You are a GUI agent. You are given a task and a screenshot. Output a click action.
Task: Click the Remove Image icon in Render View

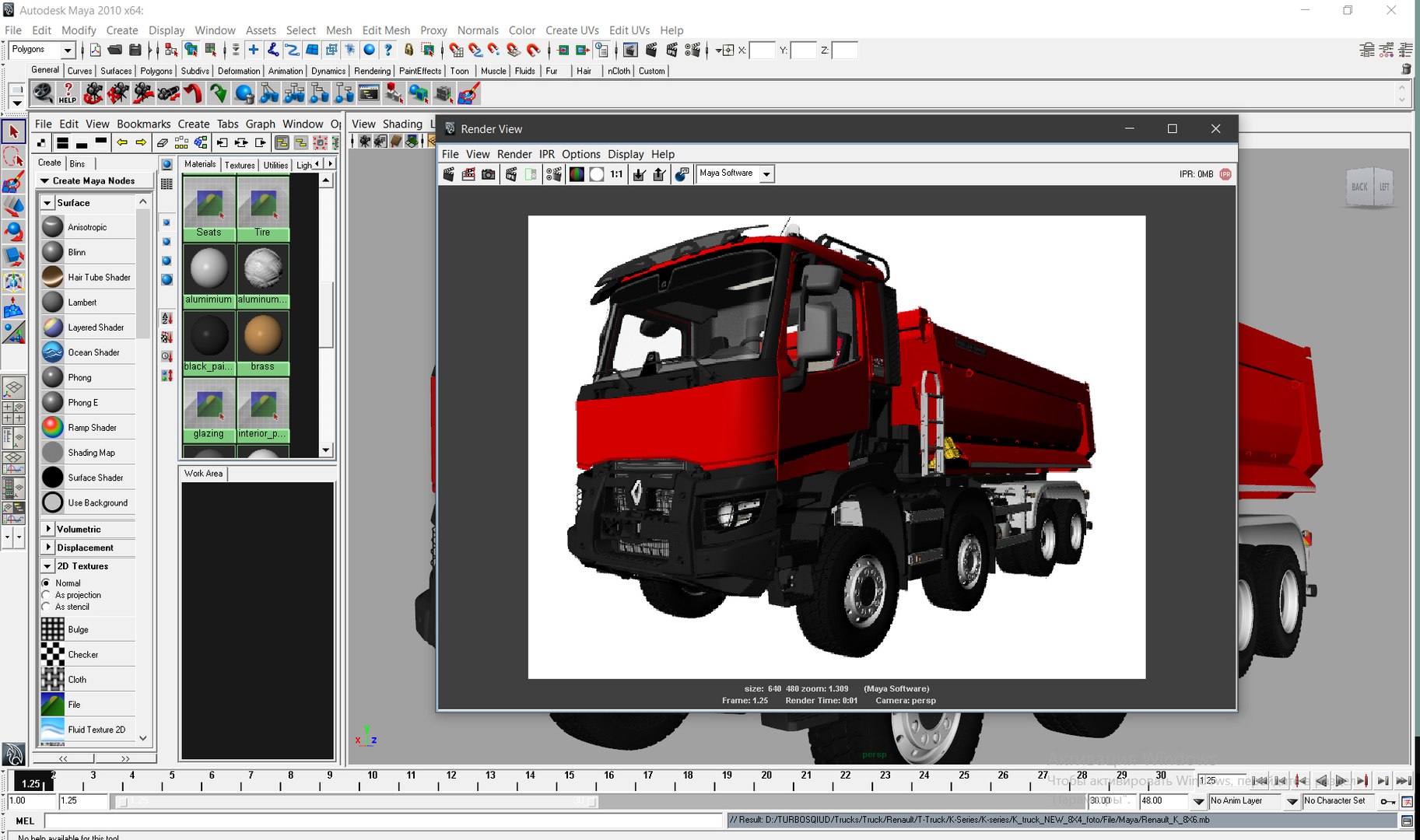coord(659,174)
